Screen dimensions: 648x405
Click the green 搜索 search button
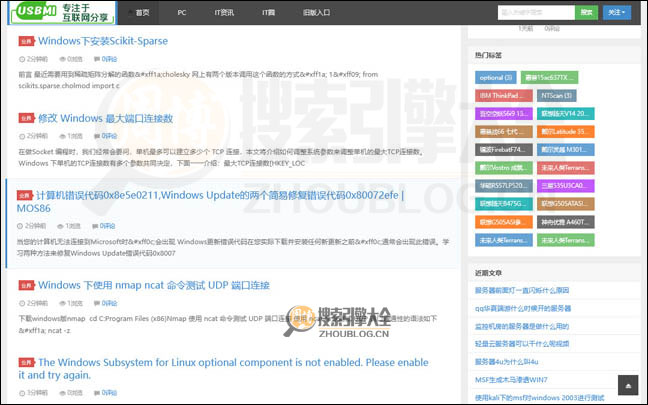586,12
